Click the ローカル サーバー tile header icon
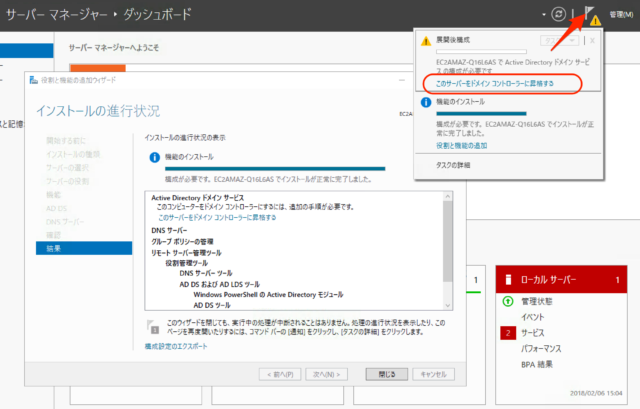Screen dimensions: 640x409 pyautogui.click(x=508, y=280)
